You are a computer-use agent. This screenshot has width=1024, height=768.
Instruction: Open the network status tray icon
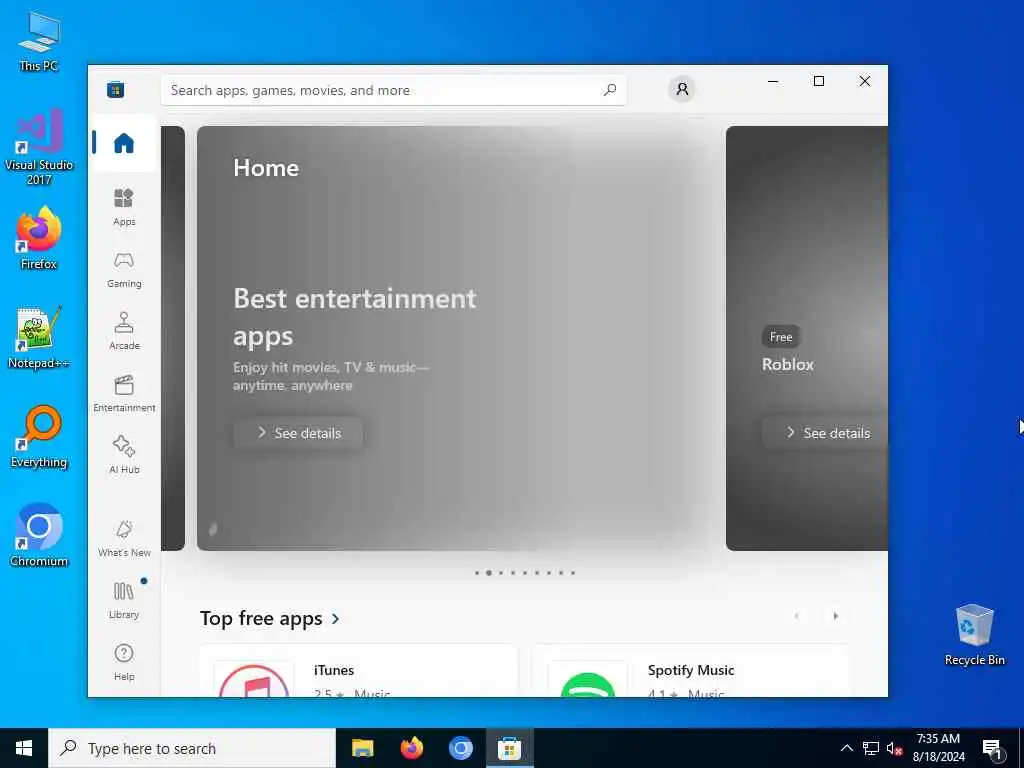[x=871, y=748]
